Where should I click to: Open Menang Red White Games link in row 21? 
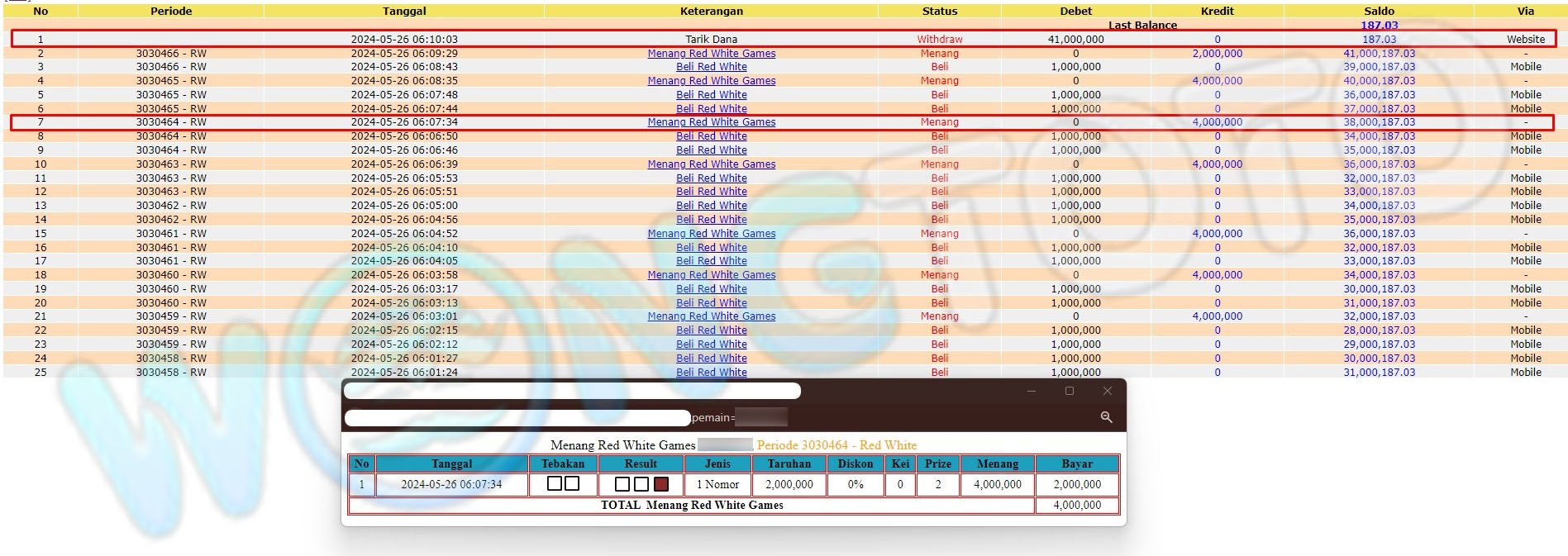click(711, 316)
